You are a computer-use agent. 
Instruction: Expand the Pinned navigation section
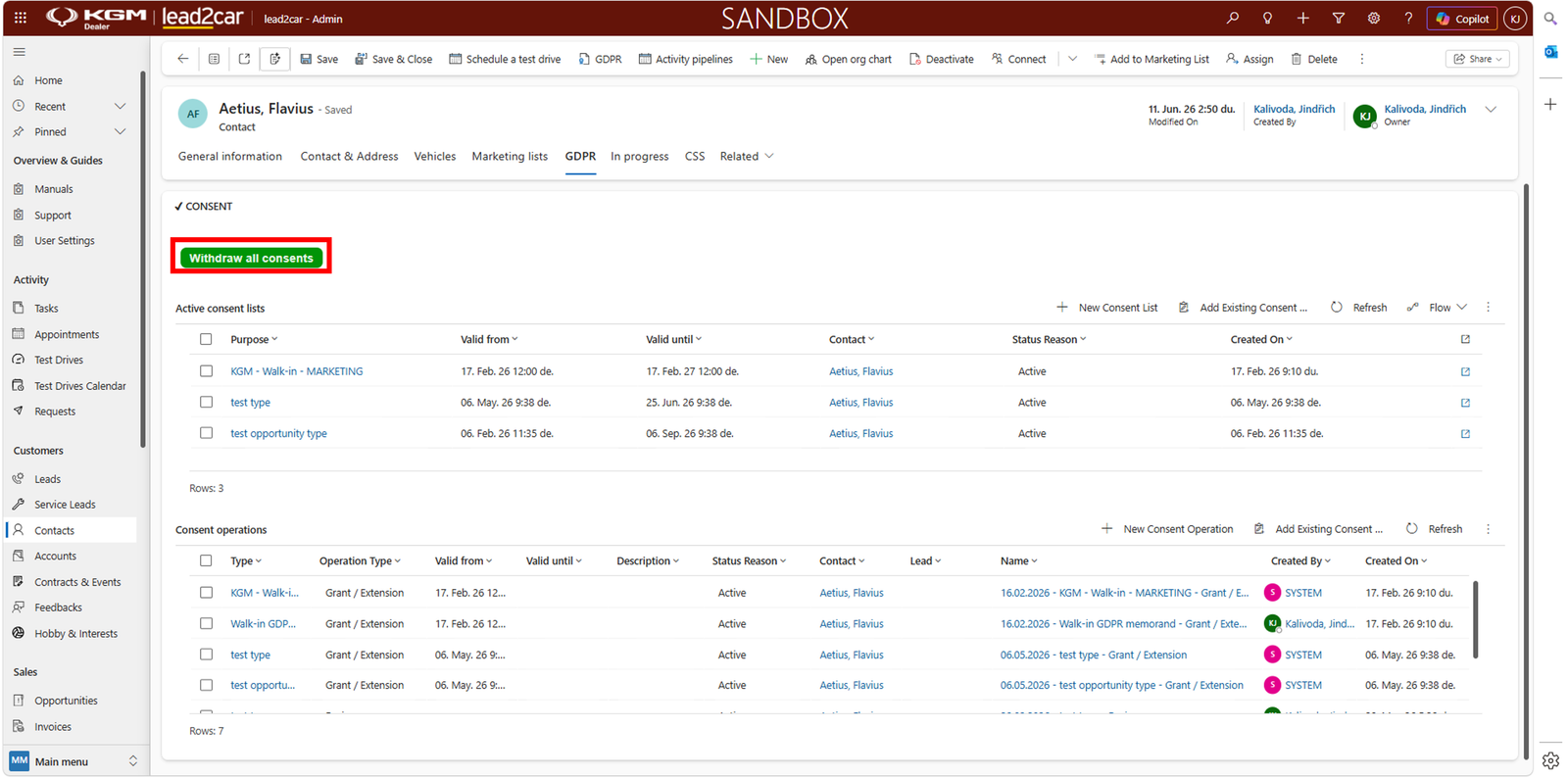point(120,131)
